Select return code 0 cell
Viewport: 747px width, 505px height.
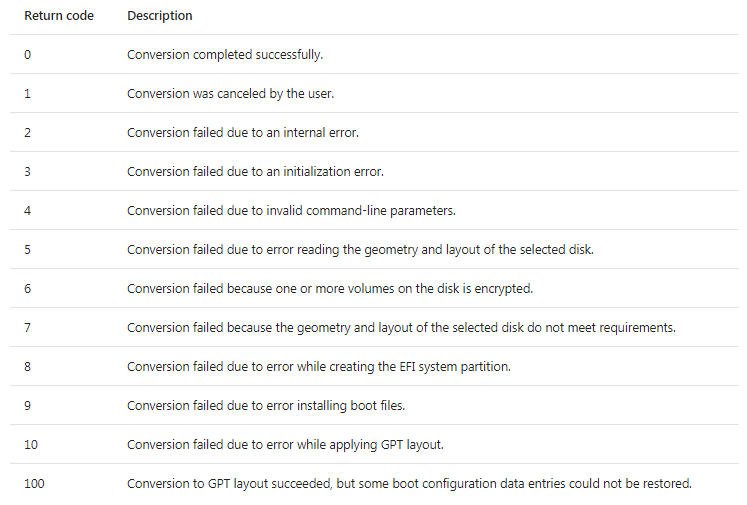[27, 55]
